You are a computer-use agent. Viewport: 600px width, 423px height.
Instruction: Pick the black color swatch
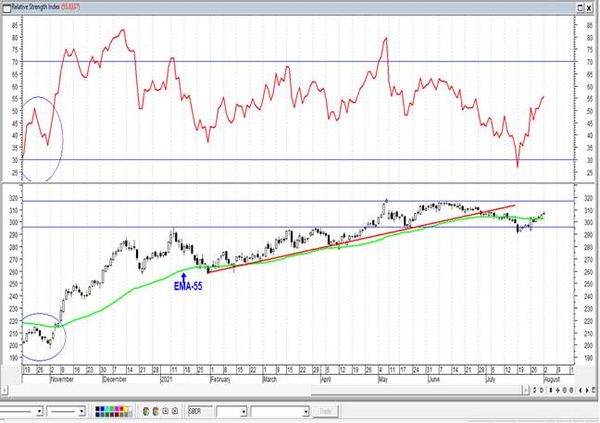pos(98,409)
